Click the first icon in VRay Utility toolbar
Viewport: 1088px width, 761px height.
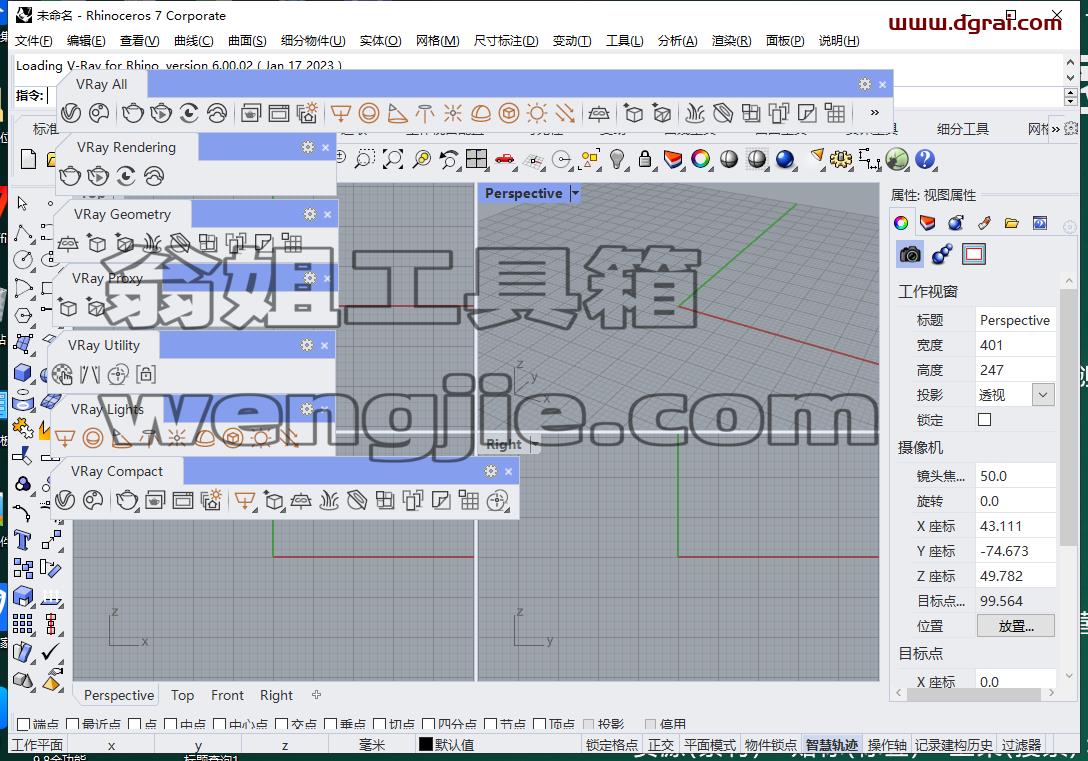(62, 375)
